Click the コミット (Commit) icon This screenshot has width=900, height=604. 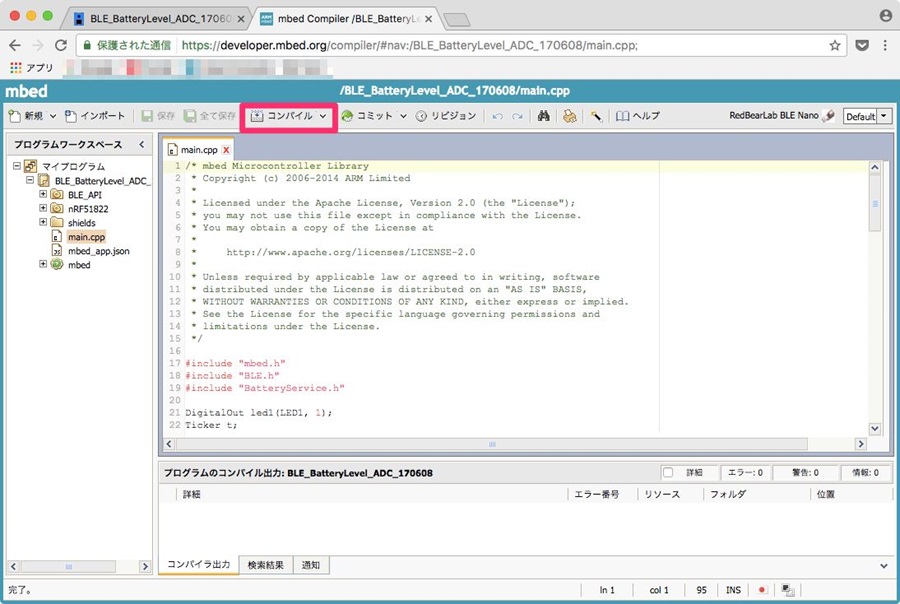347,116
